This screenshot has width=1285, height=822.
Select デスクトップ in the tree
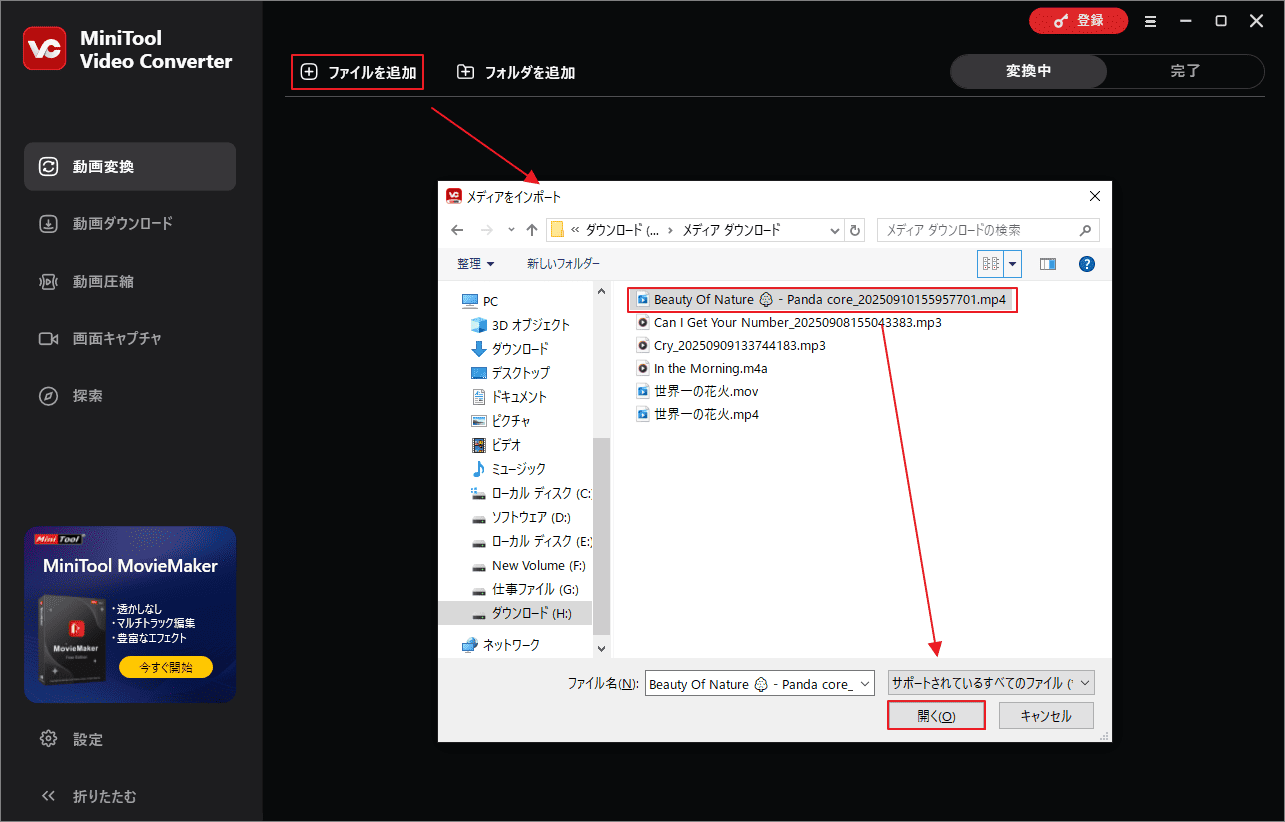click(x=511, y=373)
